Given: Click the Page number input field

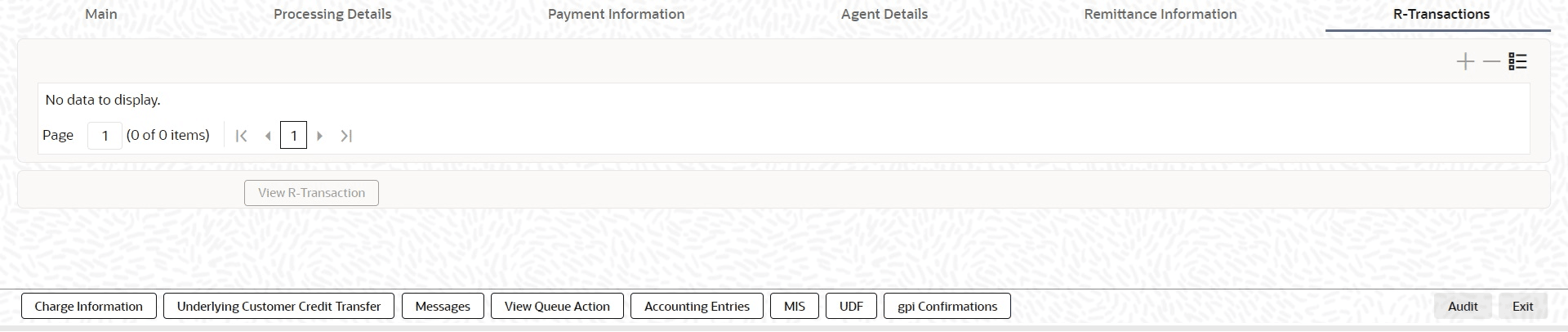Looking at the screenshot, I should [105, 136].
